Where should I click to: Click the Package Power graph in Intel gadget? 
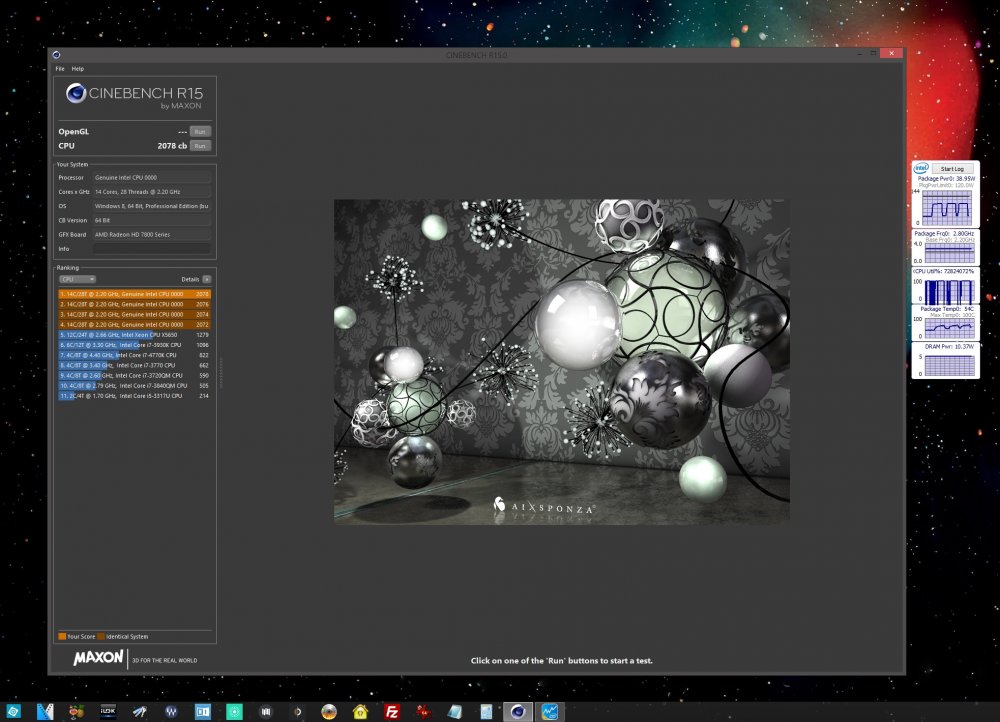click(947, 208)
